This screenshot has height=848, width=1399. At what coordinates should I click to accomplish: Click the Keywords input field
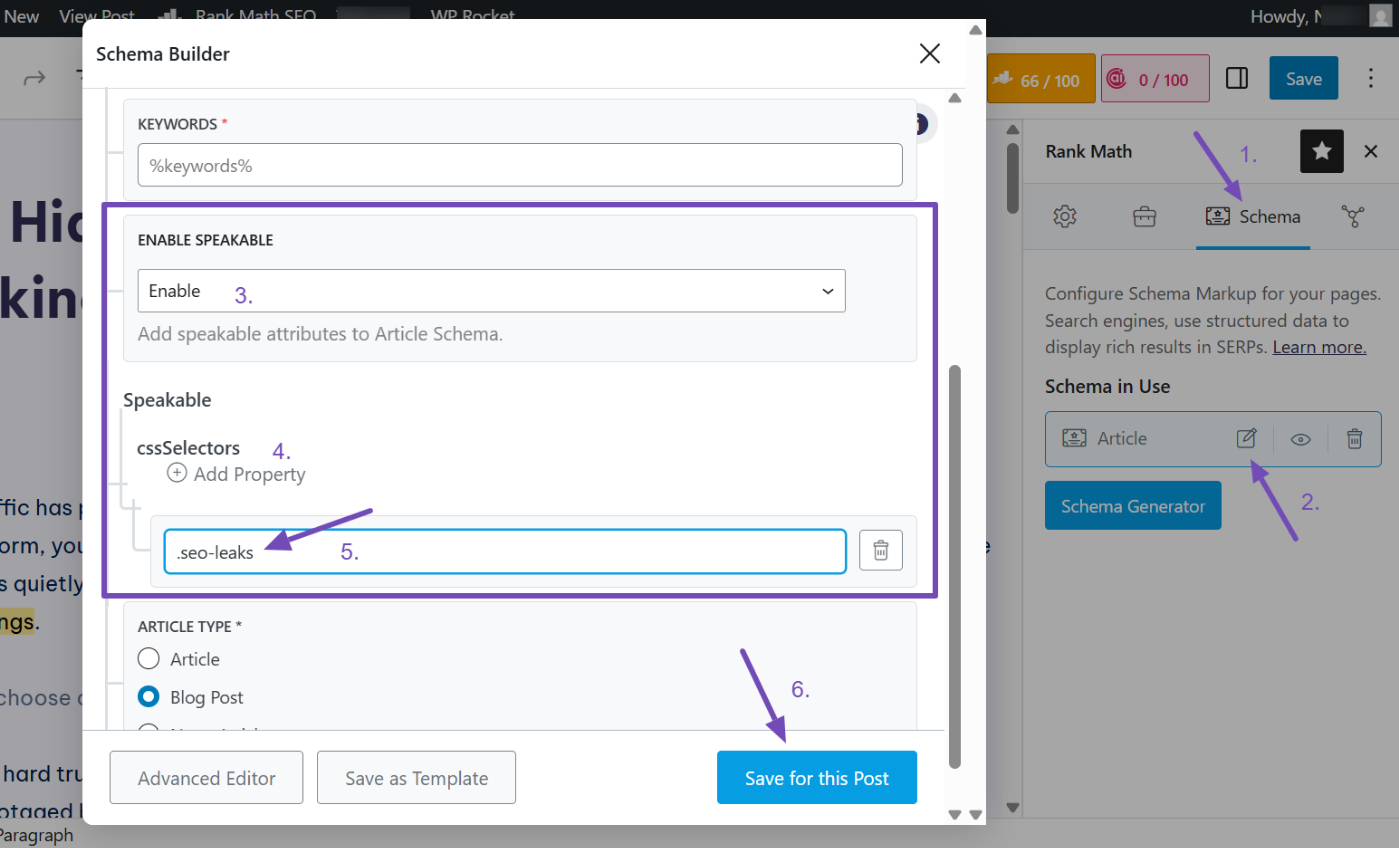(x=520, y=165)
